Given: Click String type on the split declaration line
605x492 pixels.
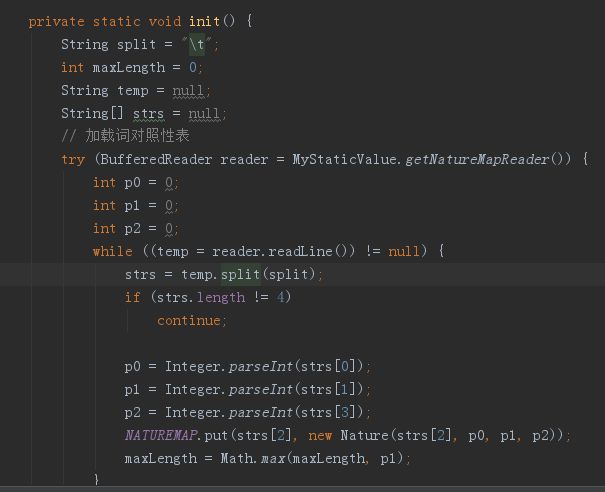Looking at the screenshot, I should click(84, 45).
